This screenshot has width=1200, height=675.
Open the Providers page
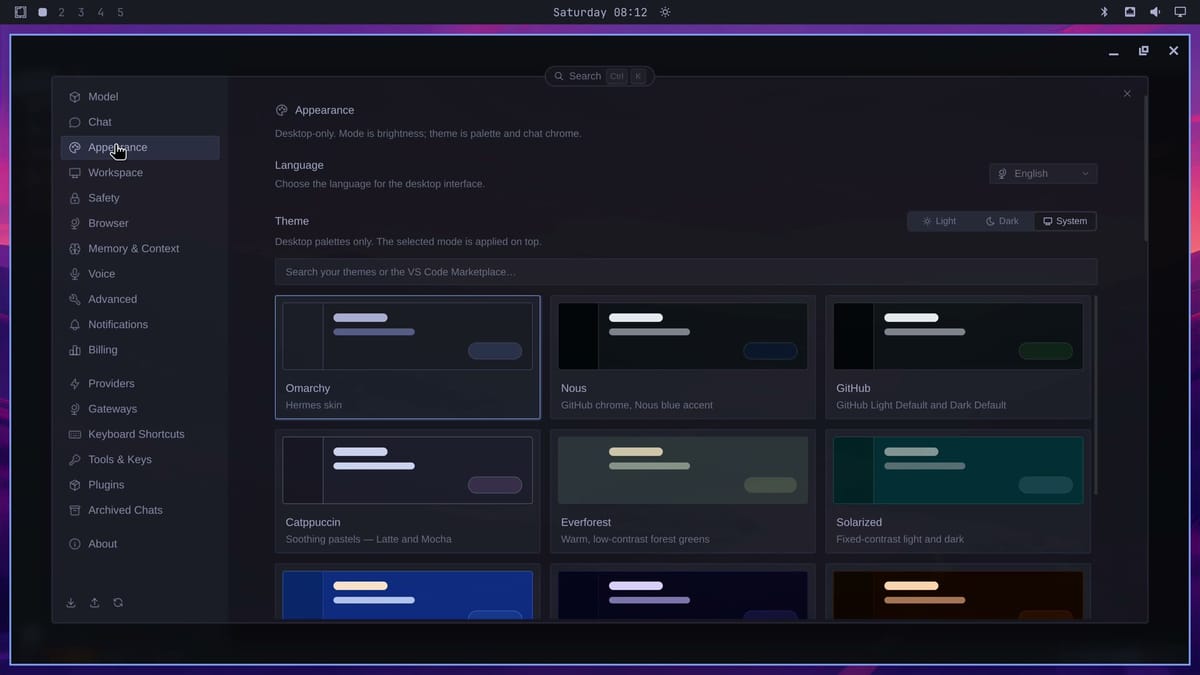coord(140,384)
